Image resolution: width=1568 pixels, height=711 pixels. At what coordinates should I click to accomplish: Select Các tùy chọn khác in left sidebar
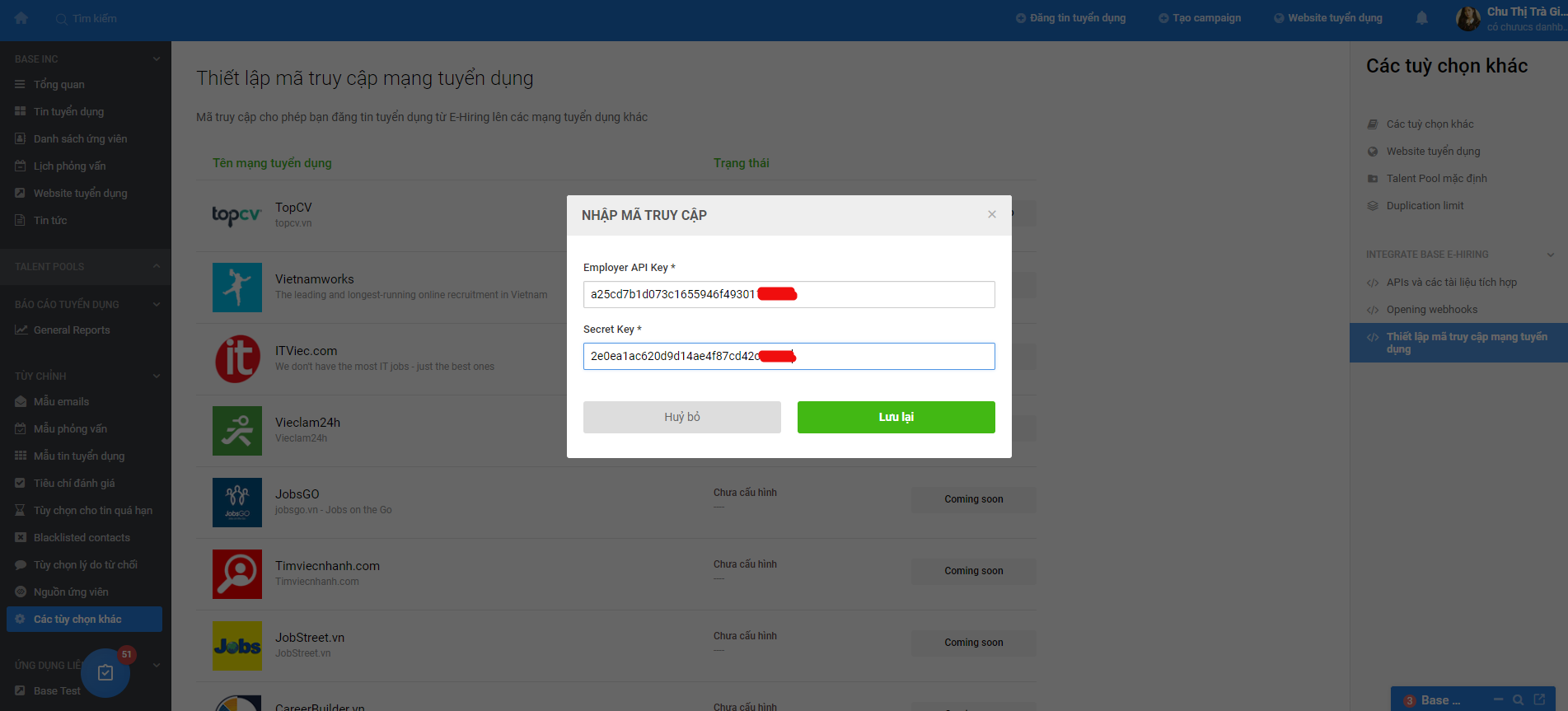pos(84,620)
